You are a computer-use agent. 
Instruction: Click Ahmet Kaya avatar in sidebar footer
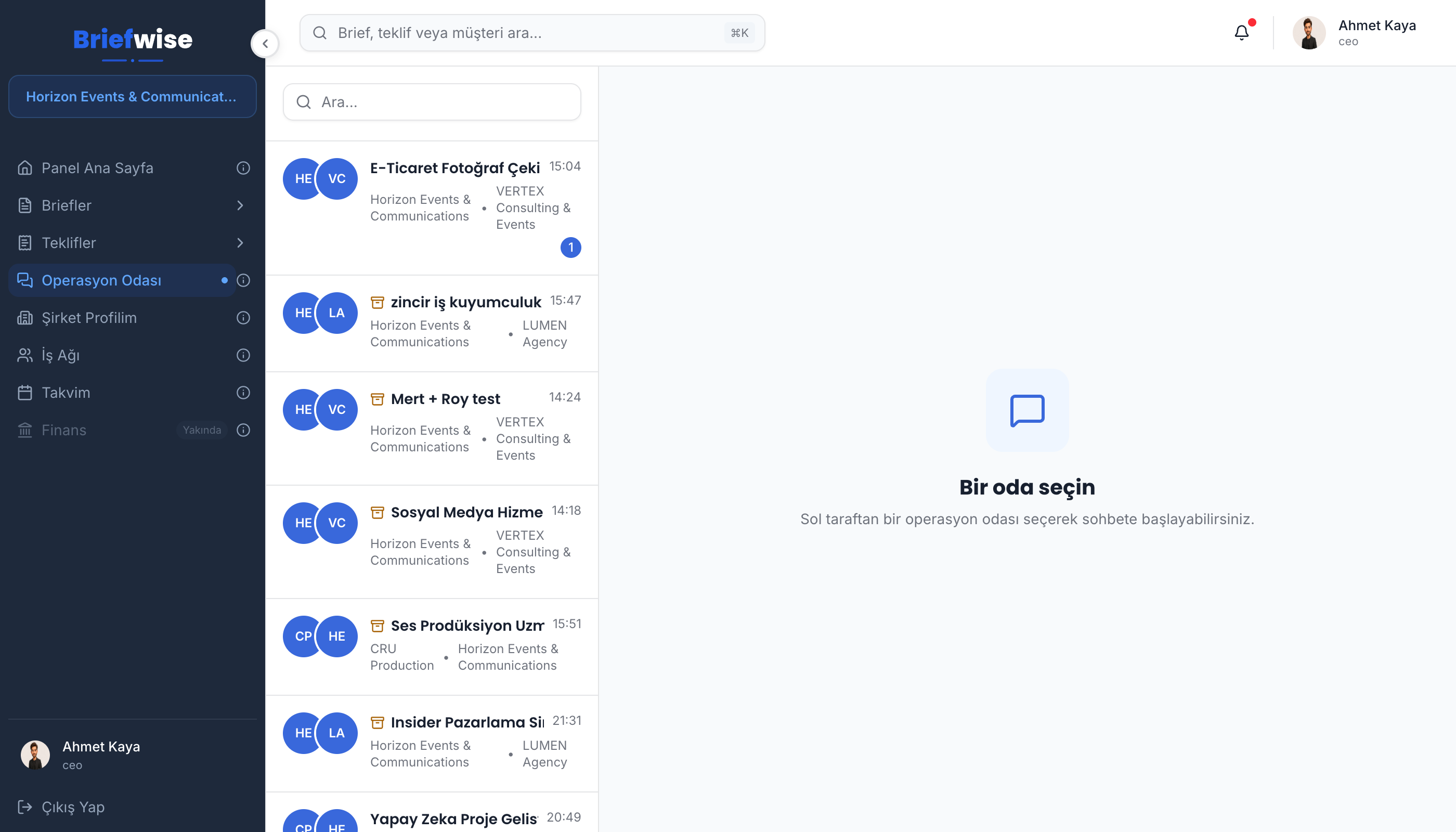coord(35,755)
